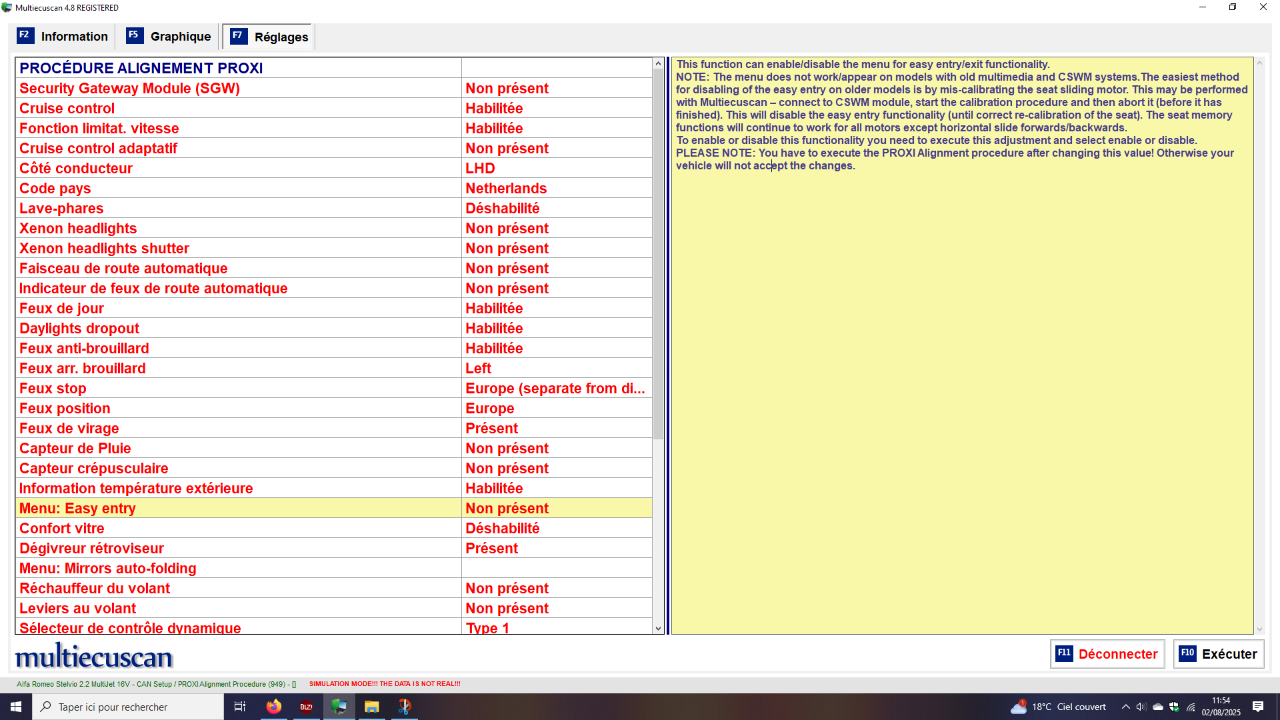Select the Security Gateway Module (SGW) row
The image size is (1280, 720).
click(x=334, y=88)
